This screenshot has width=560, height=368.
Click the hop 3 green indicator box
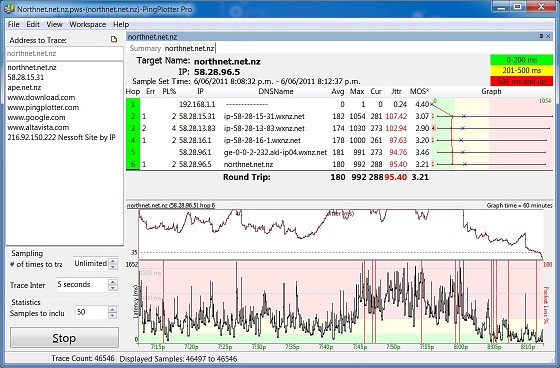pyautogui.click(x=133, y=128)
